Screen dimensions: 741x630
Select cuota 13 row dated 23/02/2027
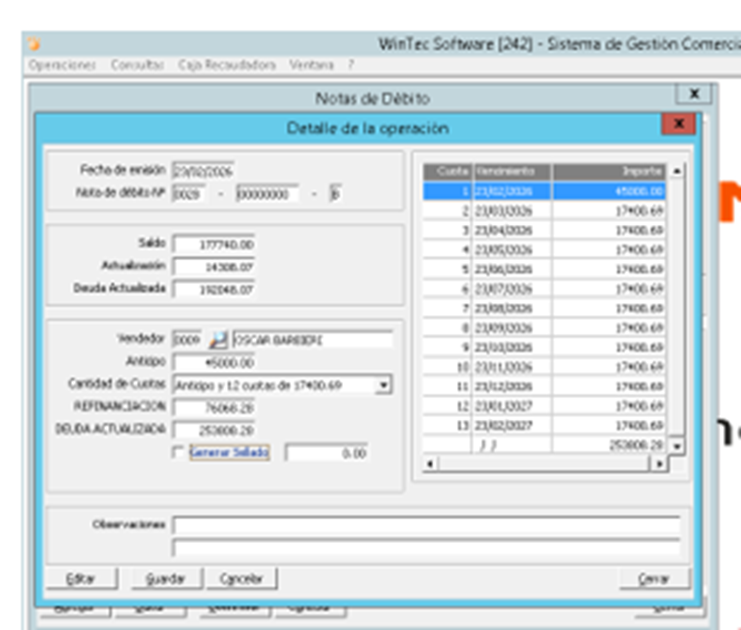pos(544,425)
